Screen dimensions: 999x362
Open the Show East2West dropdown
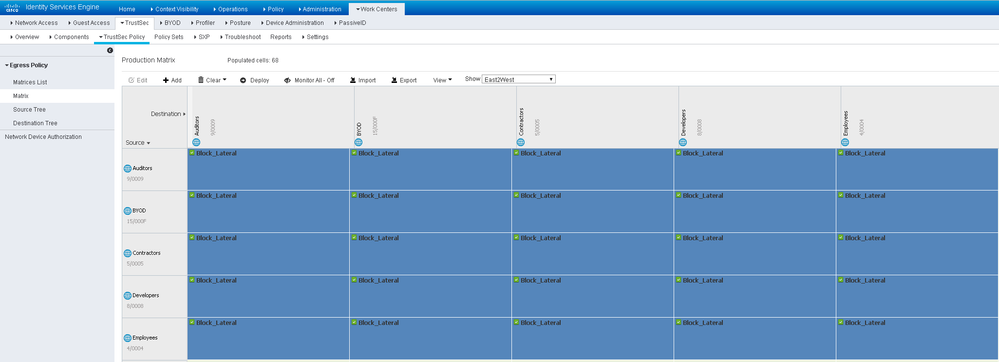519,79
